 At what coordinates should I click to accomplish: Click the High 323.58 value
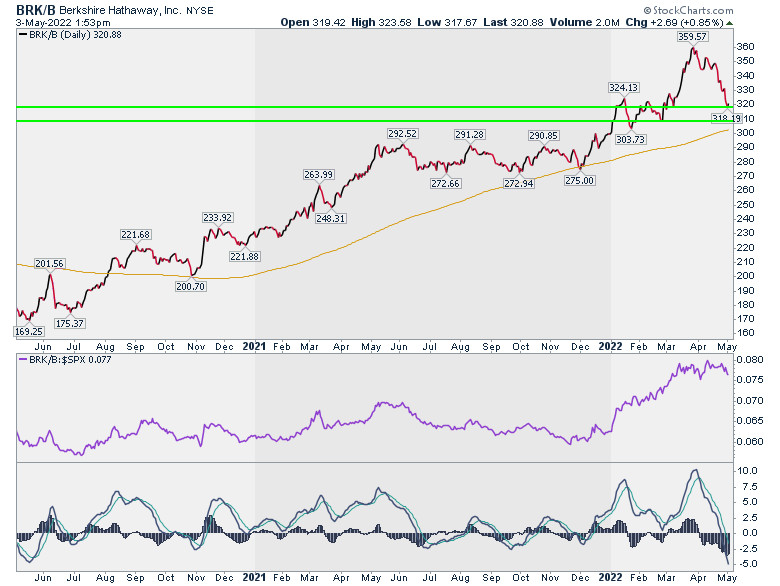tap(381, 22)
